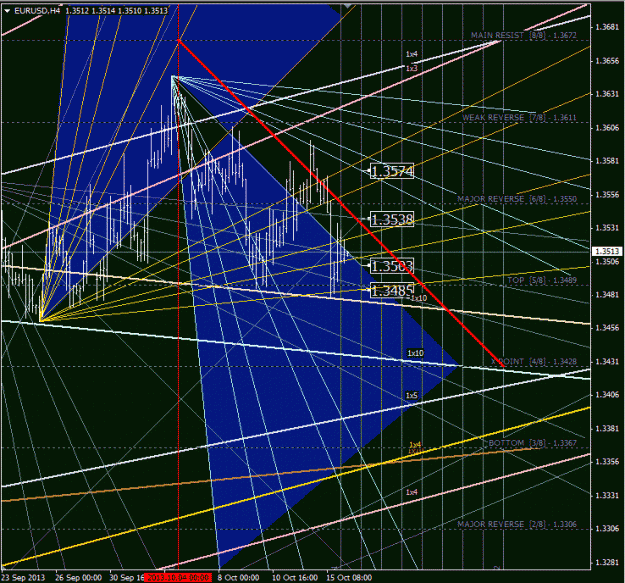The height and width of the screenshot is (583, 625).
Task: Open the chart menu triangle beside EURUSD,H4
Action: tap(7, 11)
